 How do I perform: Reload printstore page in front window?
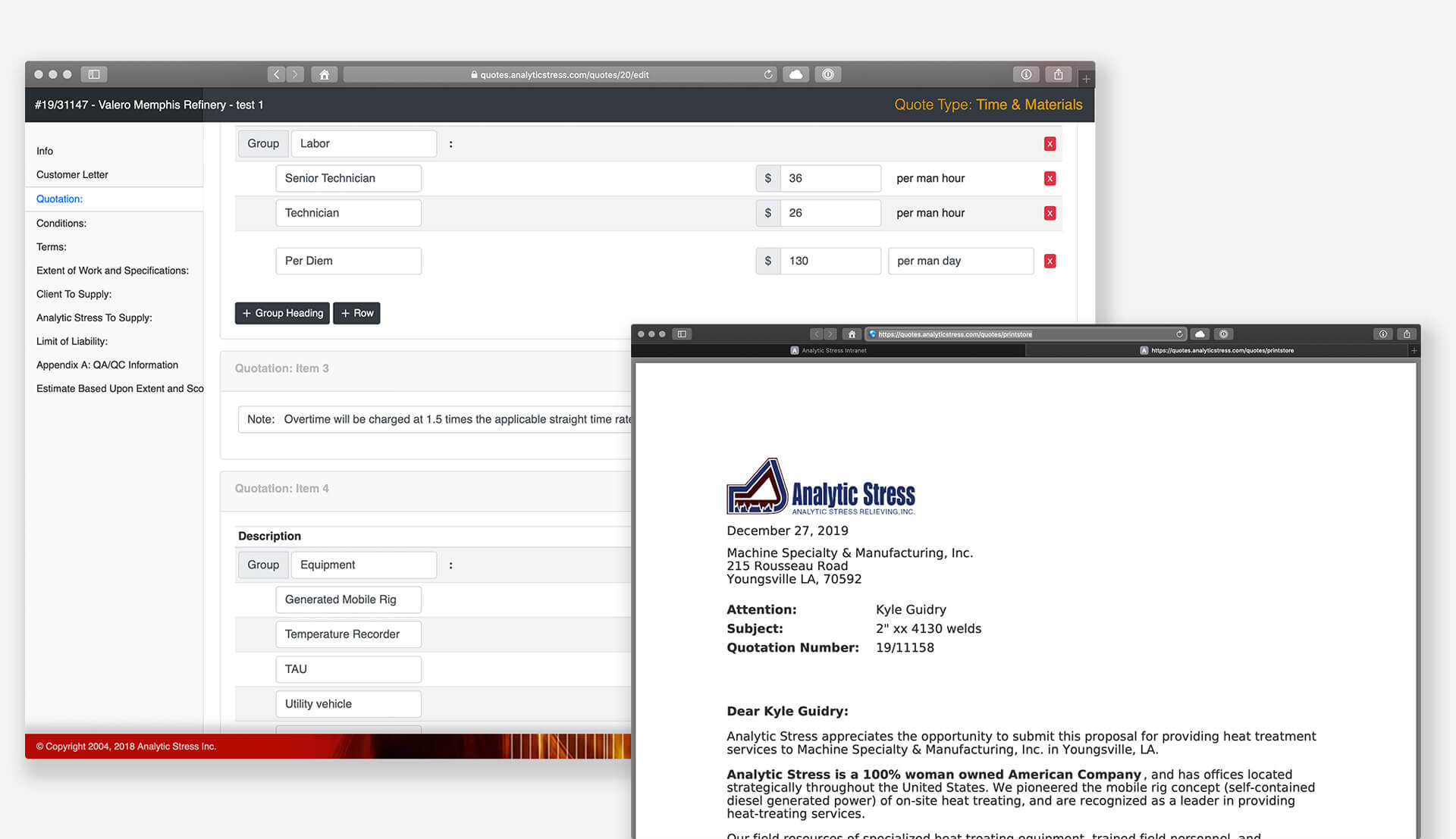(1179, 334)
